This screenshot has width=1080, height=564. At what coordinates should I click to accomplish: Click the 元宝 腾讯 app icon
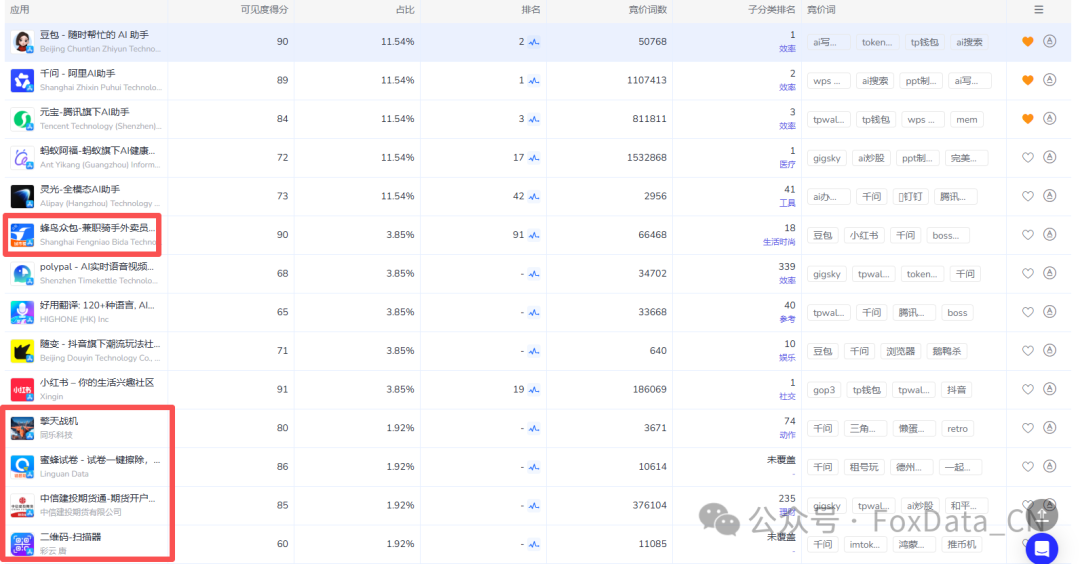22,119
